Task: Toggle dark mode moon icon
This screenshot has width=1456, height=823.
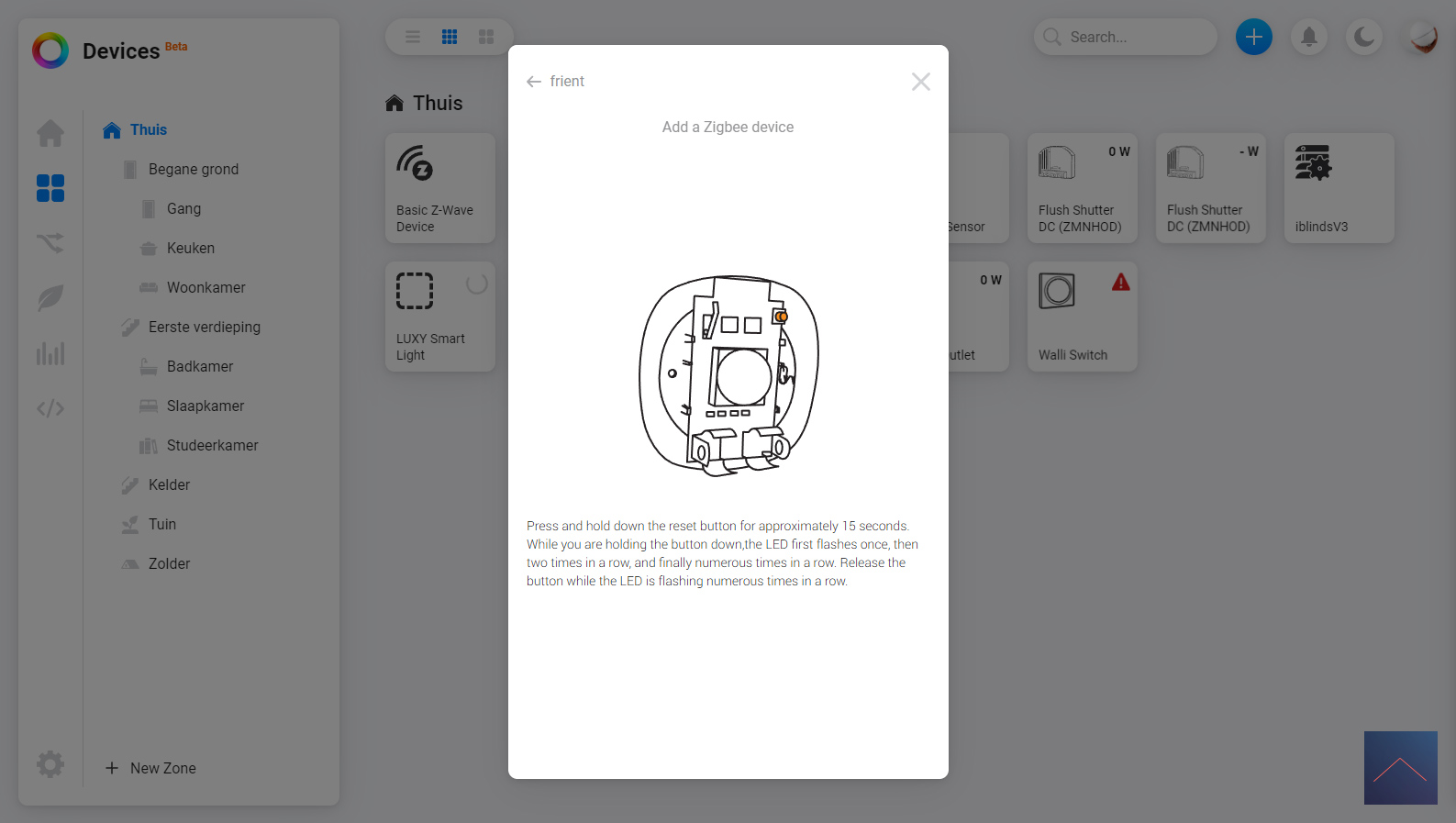Action: 1364,37
